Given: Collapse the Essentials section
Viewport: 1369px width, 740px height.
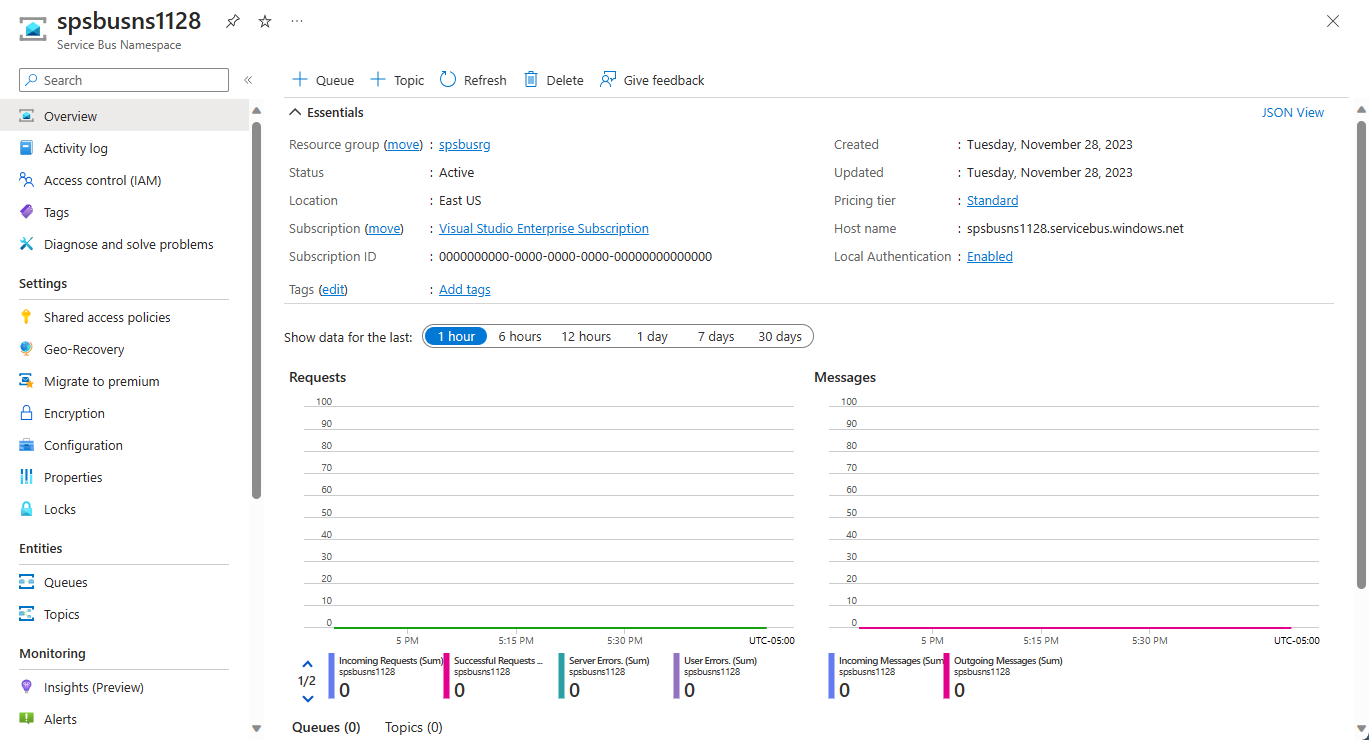Looking at the screenshot, I should pyautogui.click(x=326, y=113).
